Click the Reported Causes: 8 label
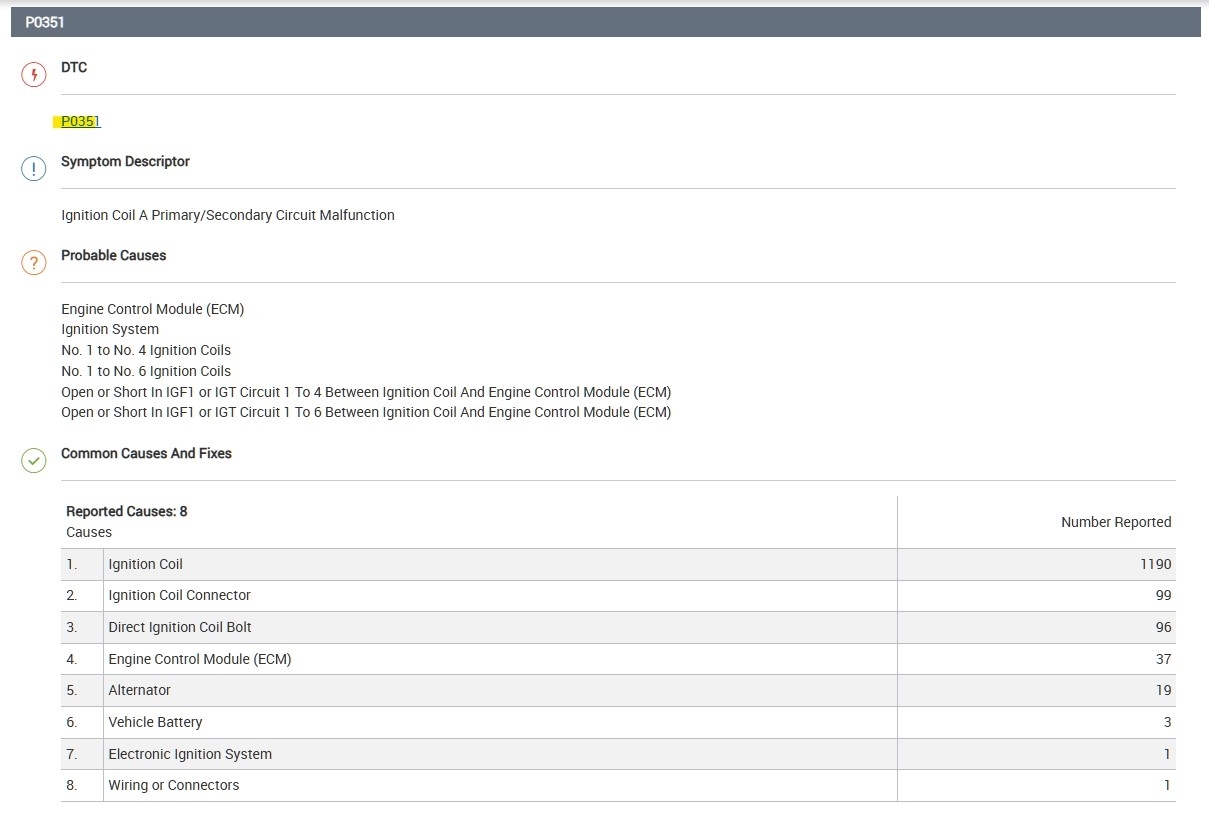 (x=127, y=511)
